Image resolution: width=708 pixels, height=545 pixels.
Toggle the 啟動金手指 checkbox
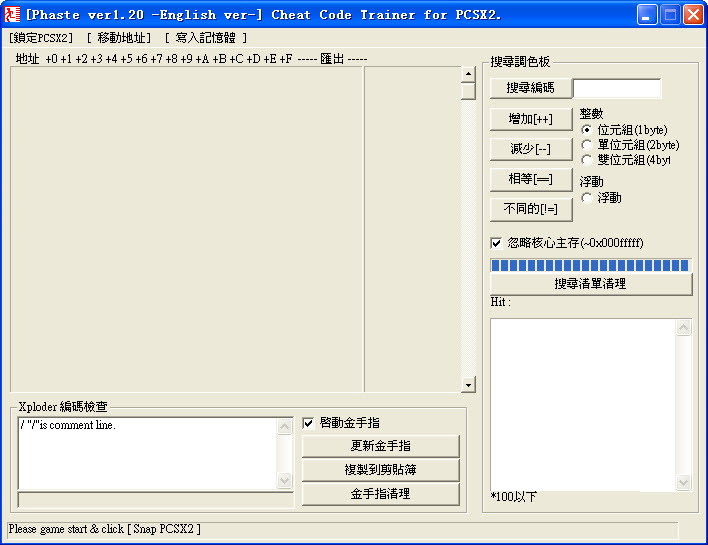pos(308,423)
